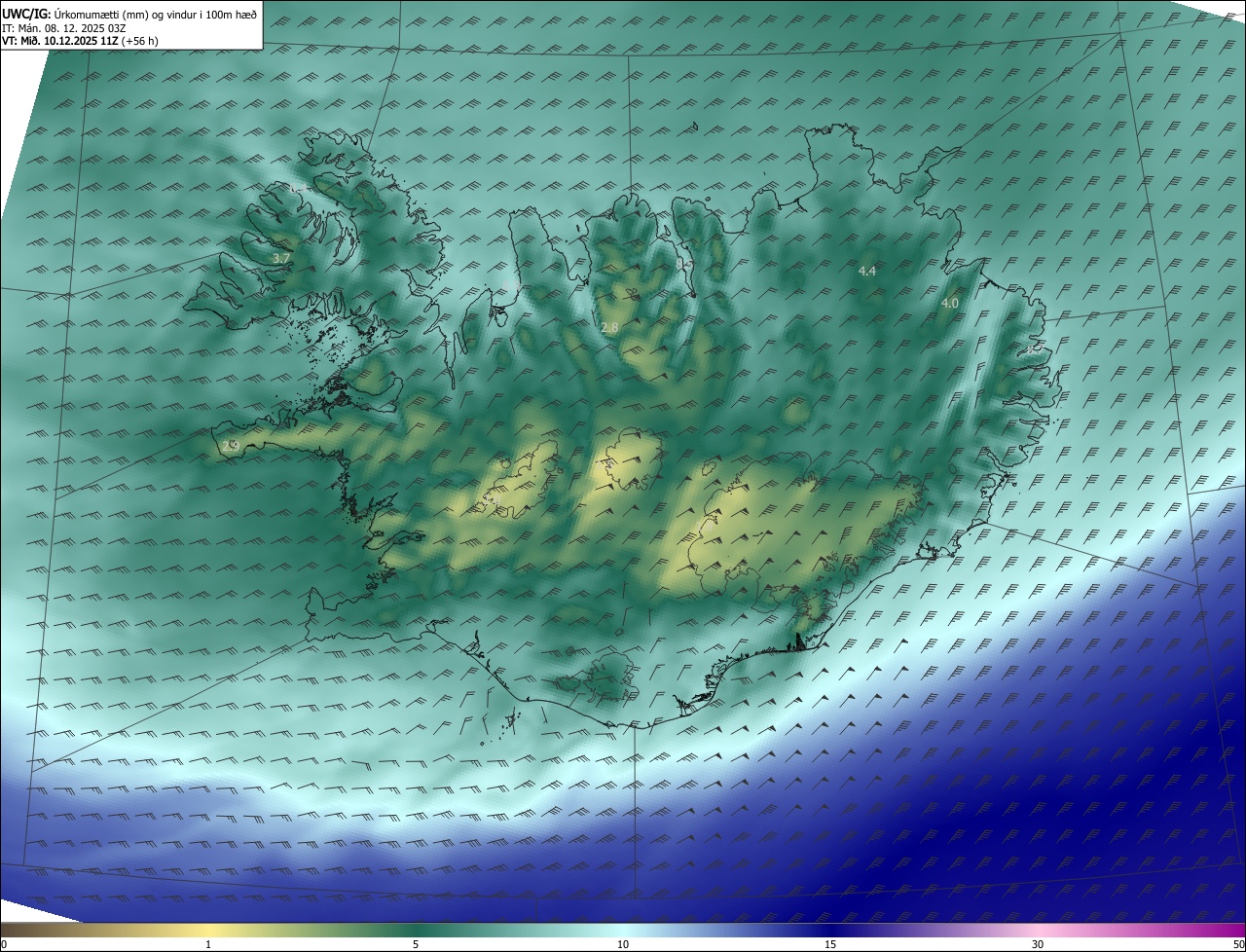The width and height of the screenshot is (1246, 952).
Task: Click the 4.4 value label in the northeast
Action: tap(867, 271)
